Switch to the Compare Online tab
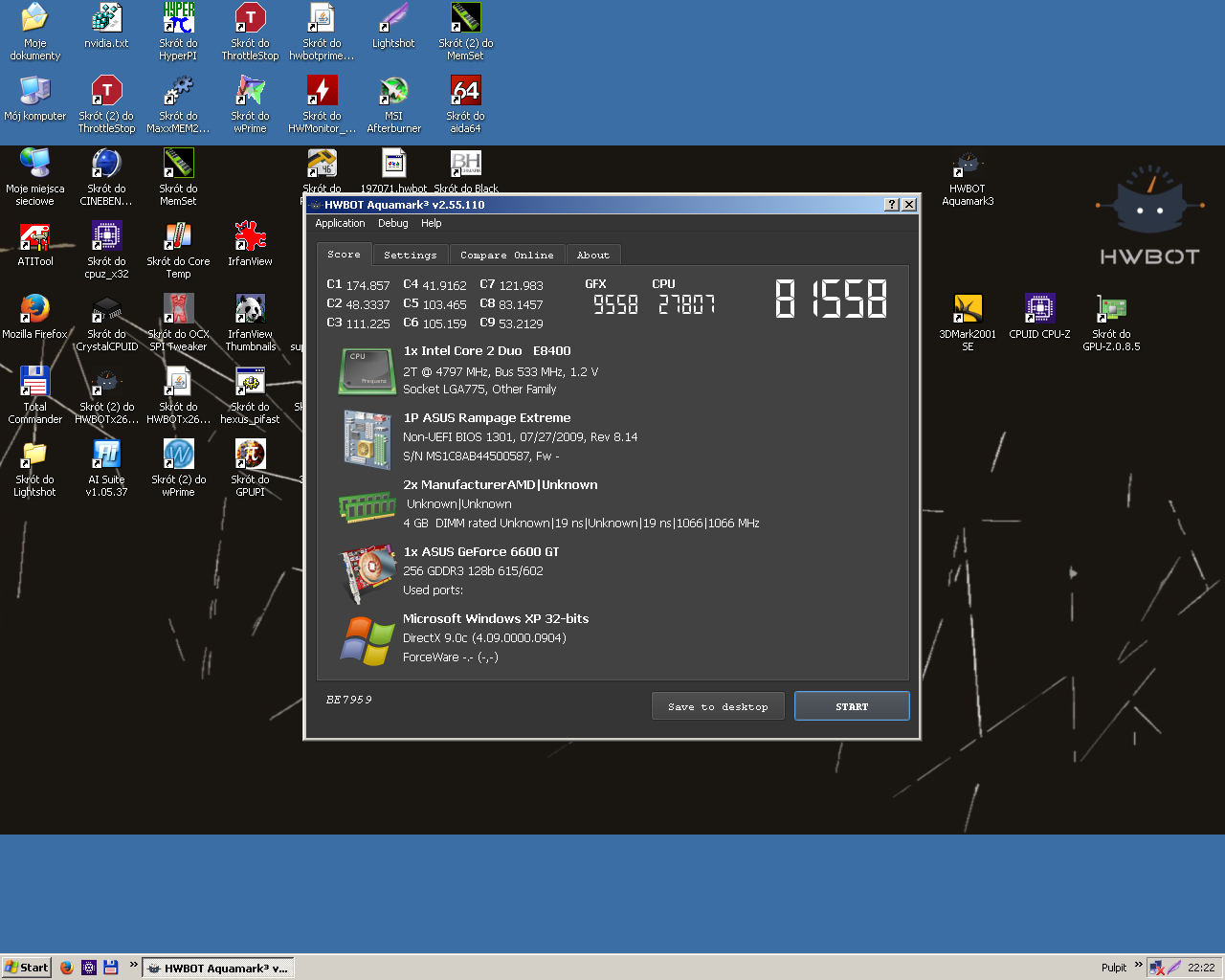 506,255
